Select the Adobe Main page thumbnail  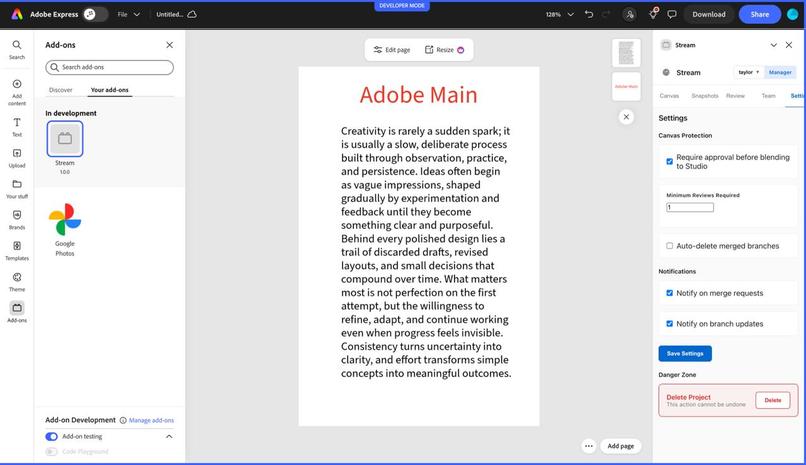626,86
